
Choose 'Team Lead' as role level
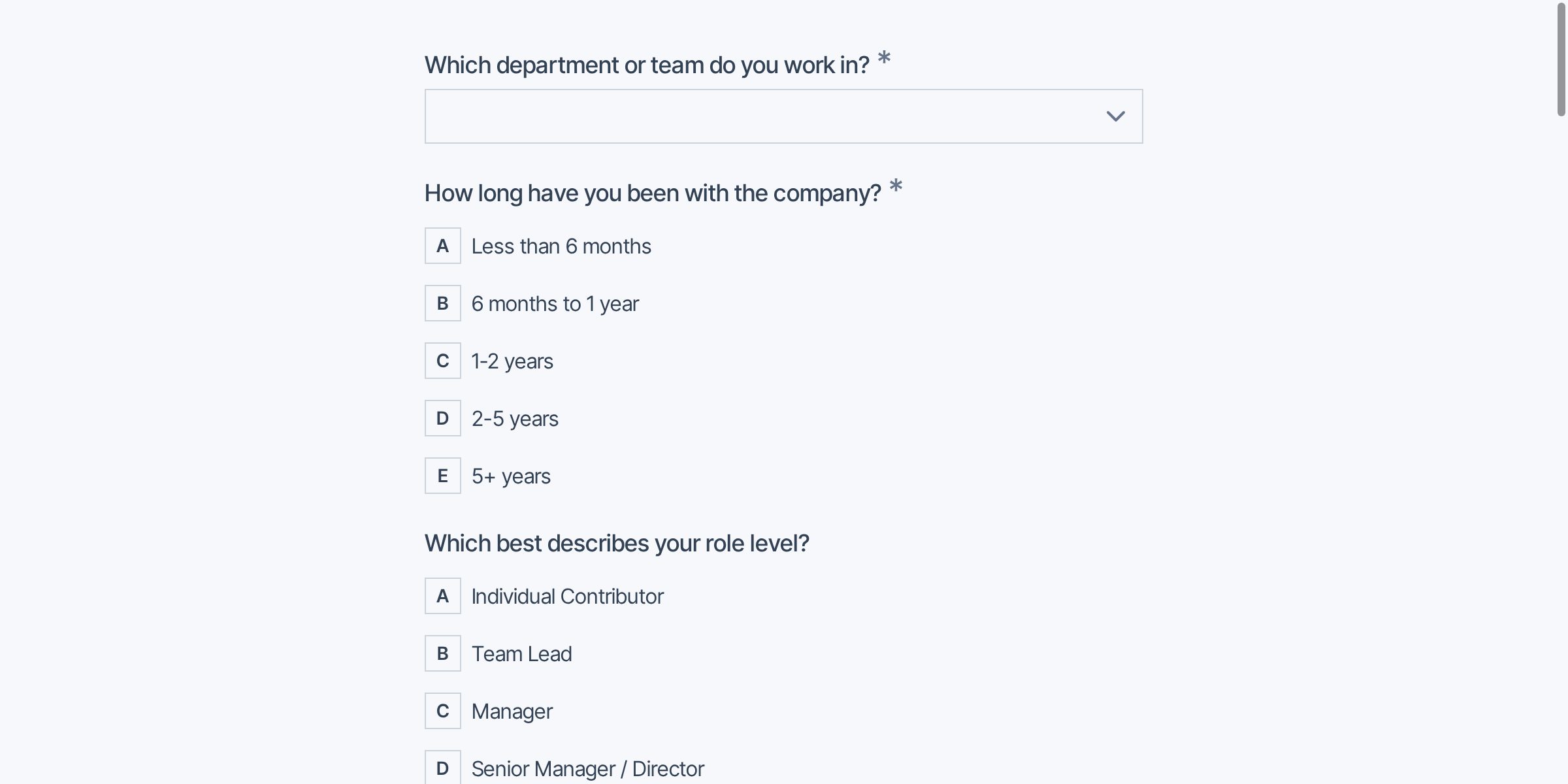pyautogui.click(x=521, y=654)
